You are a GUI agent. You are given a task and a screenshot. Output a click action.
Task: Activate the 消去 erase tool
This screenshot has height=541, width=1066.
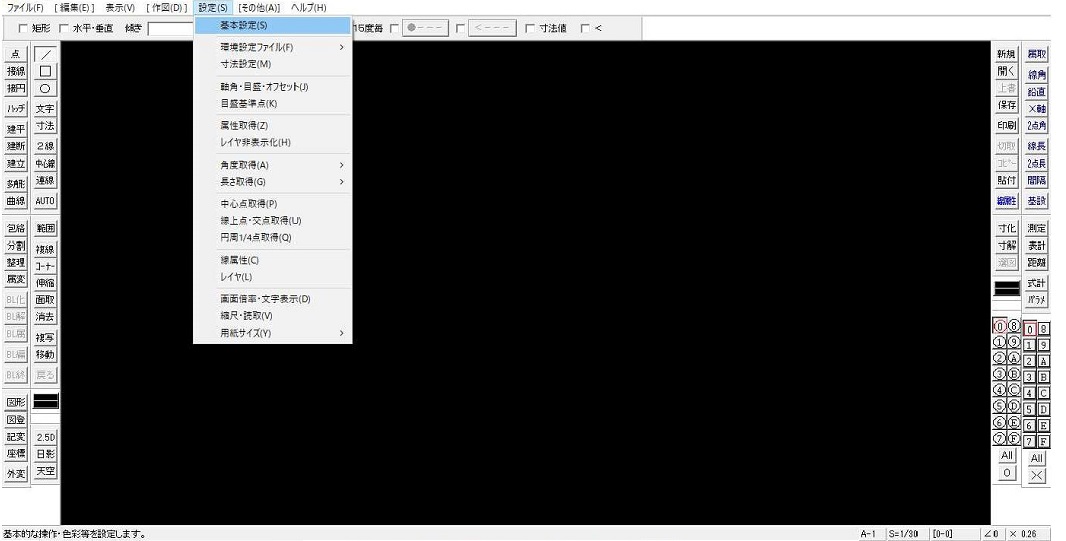pyautogui.click(x=45, y=316)
